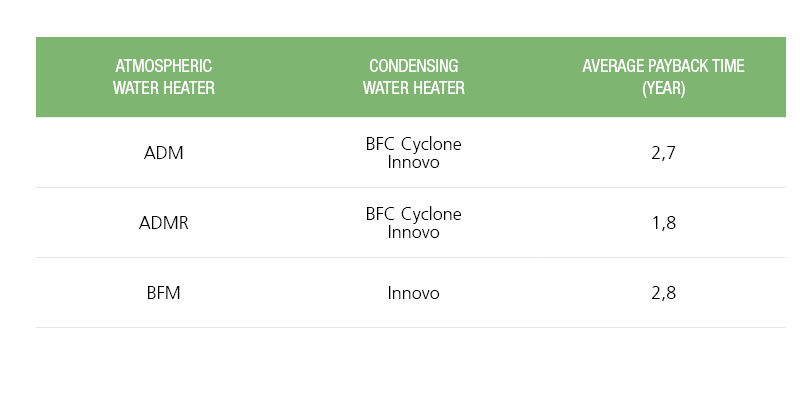The image size is (800, 400).
Task: Click the divider line below the ADM row
Action: (x=410, y=187)
